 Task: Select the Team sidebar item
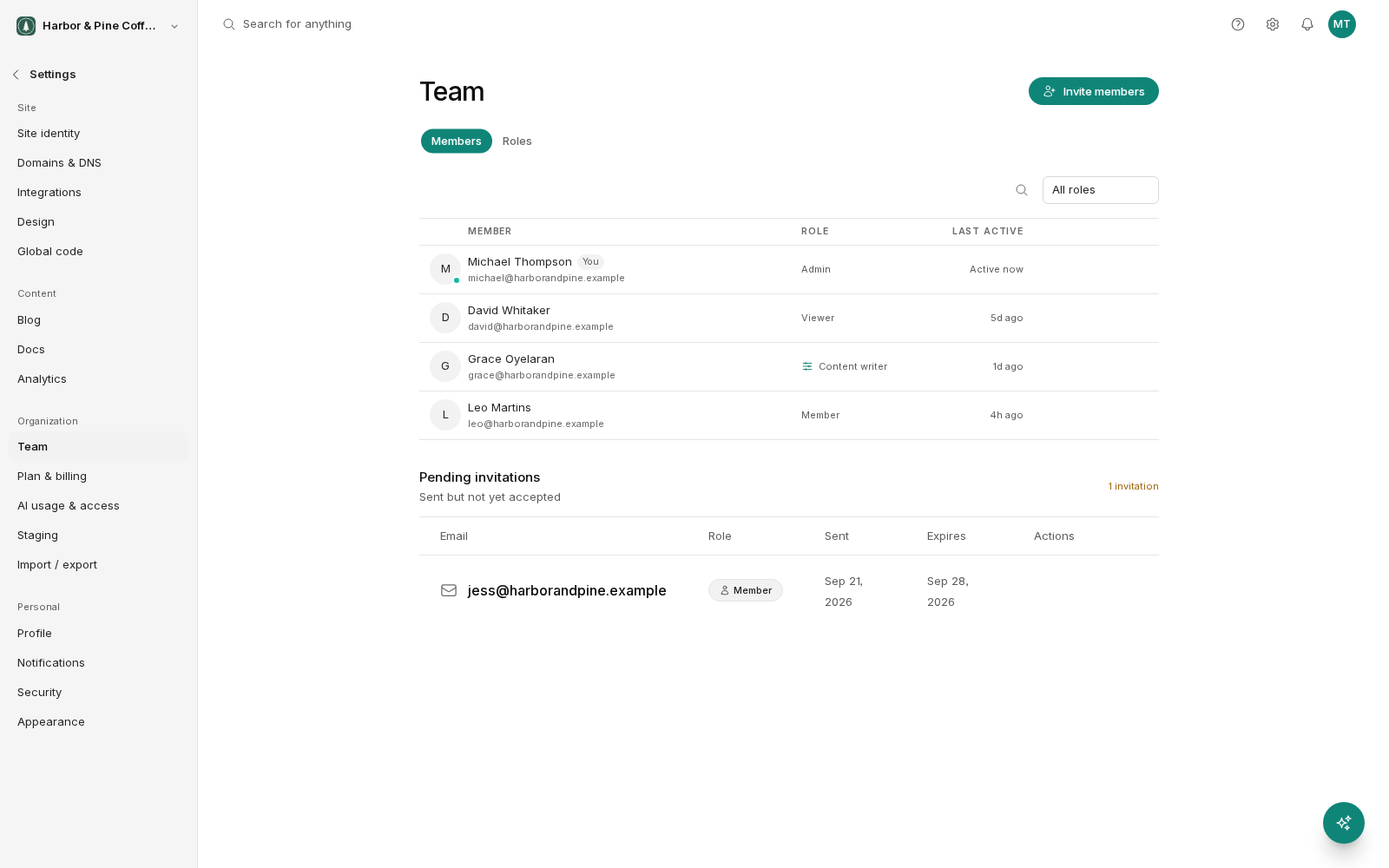click(x=99, y=447)
